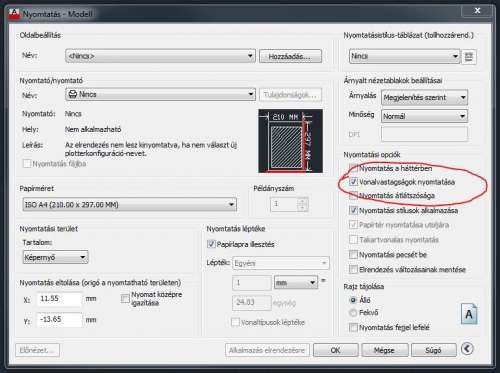The width and height of the screenshot is (500, 373).
Task: Click the portrait orientation page icon
Action: click(469, 314)
